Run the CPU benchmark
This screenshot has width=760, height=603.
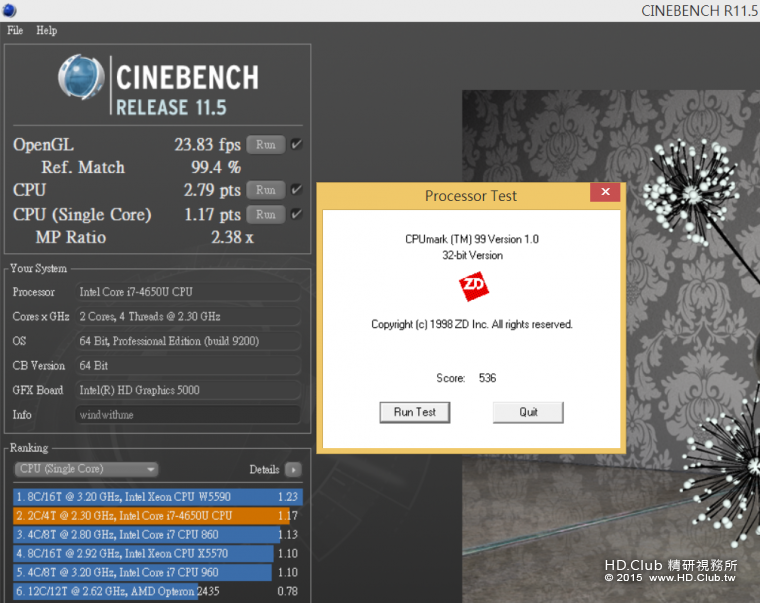click(x=266, y=190)
